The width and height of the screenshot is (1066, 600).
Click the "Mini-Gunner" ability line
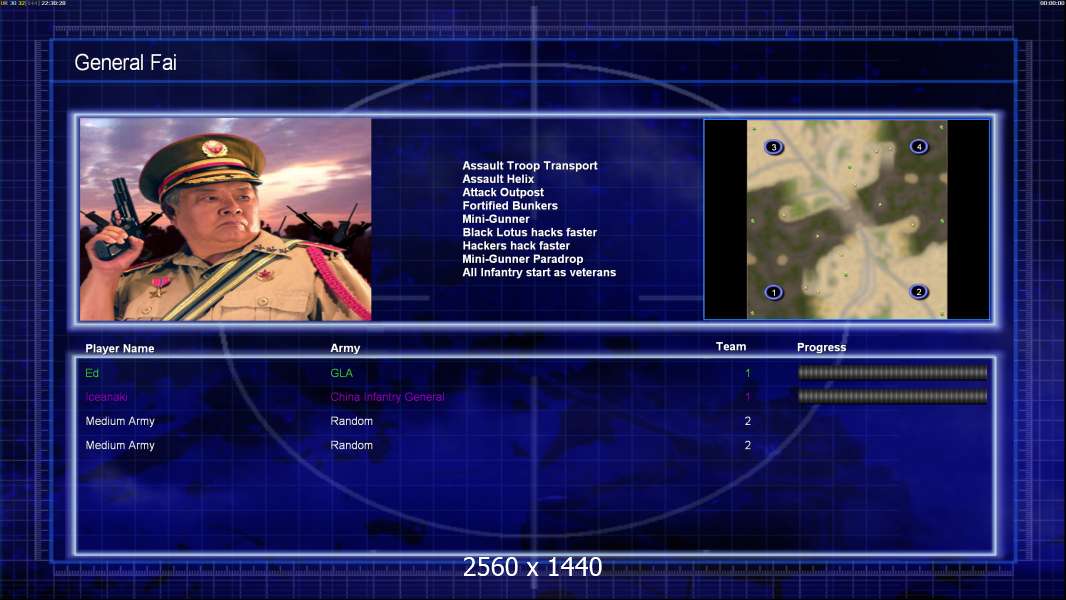[496, 219]
